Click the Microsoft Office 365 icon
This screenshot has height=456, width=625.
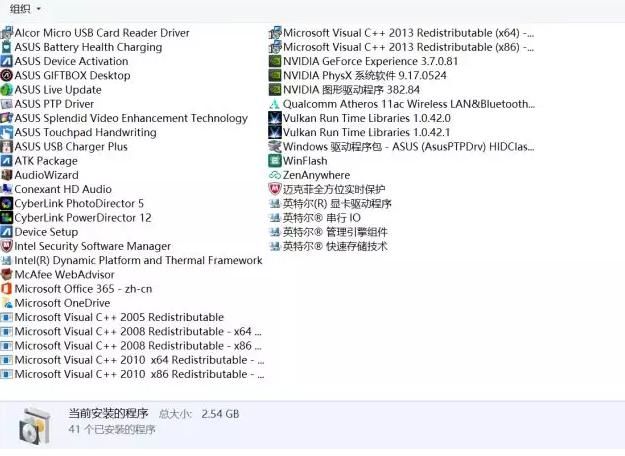coord(7,289)
